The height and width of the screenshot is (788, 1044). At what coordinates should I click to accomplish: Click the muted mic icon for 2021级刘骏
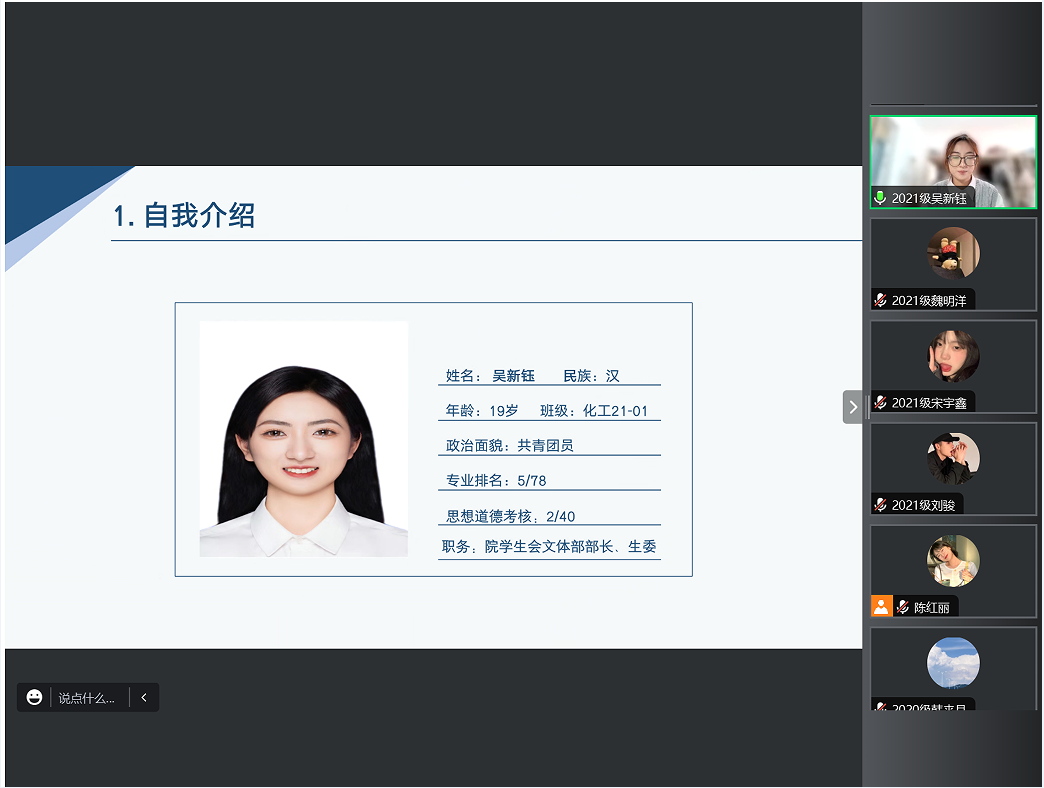coord(880,505)
